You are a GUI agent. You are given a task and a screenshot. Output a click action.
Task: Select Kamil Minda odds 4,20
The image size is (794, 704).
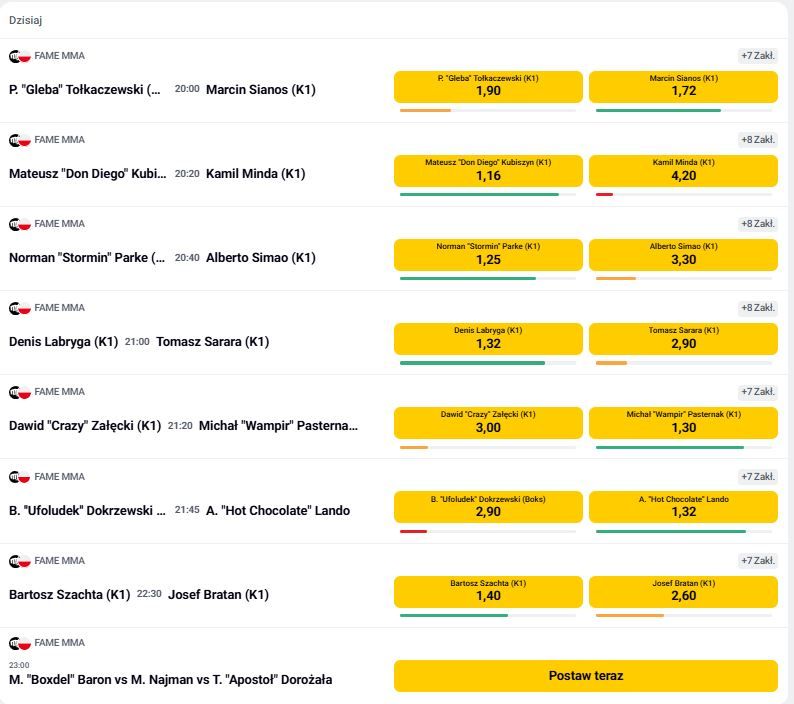[683, 170]
